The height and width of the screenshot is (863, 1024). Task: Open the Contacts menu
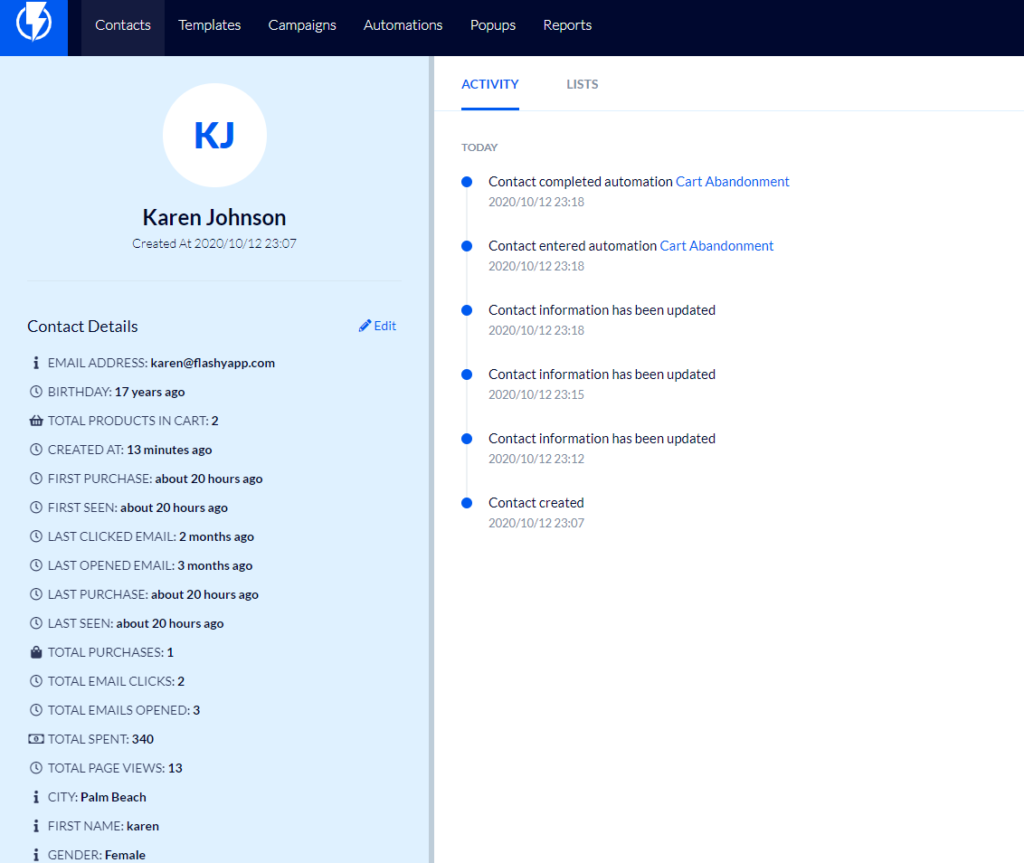coord(123,25)
